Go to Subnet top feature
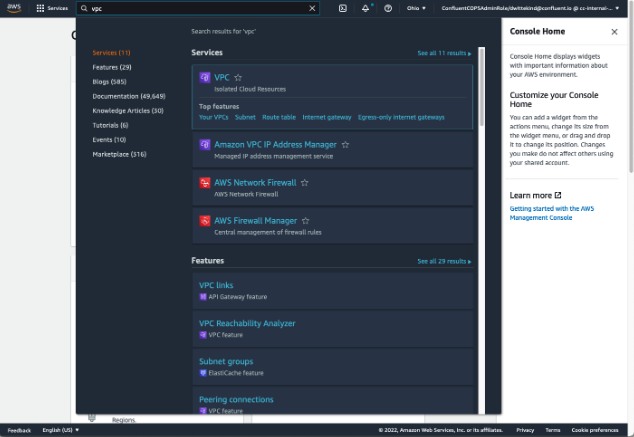 (x=245, y=117)
